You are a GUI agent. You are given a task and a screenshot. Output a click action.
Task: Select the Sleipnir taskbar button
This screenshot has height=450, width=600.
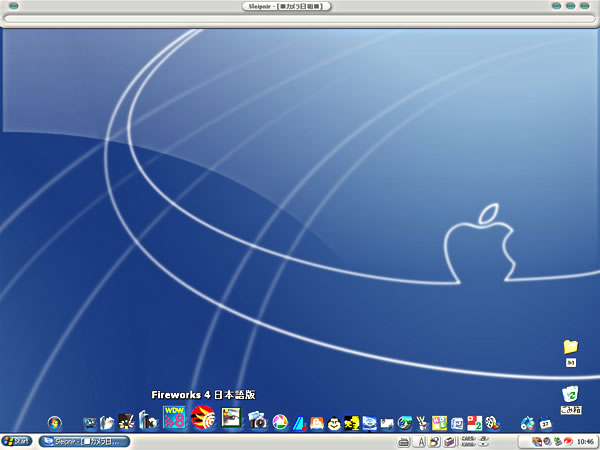point(84,441)
